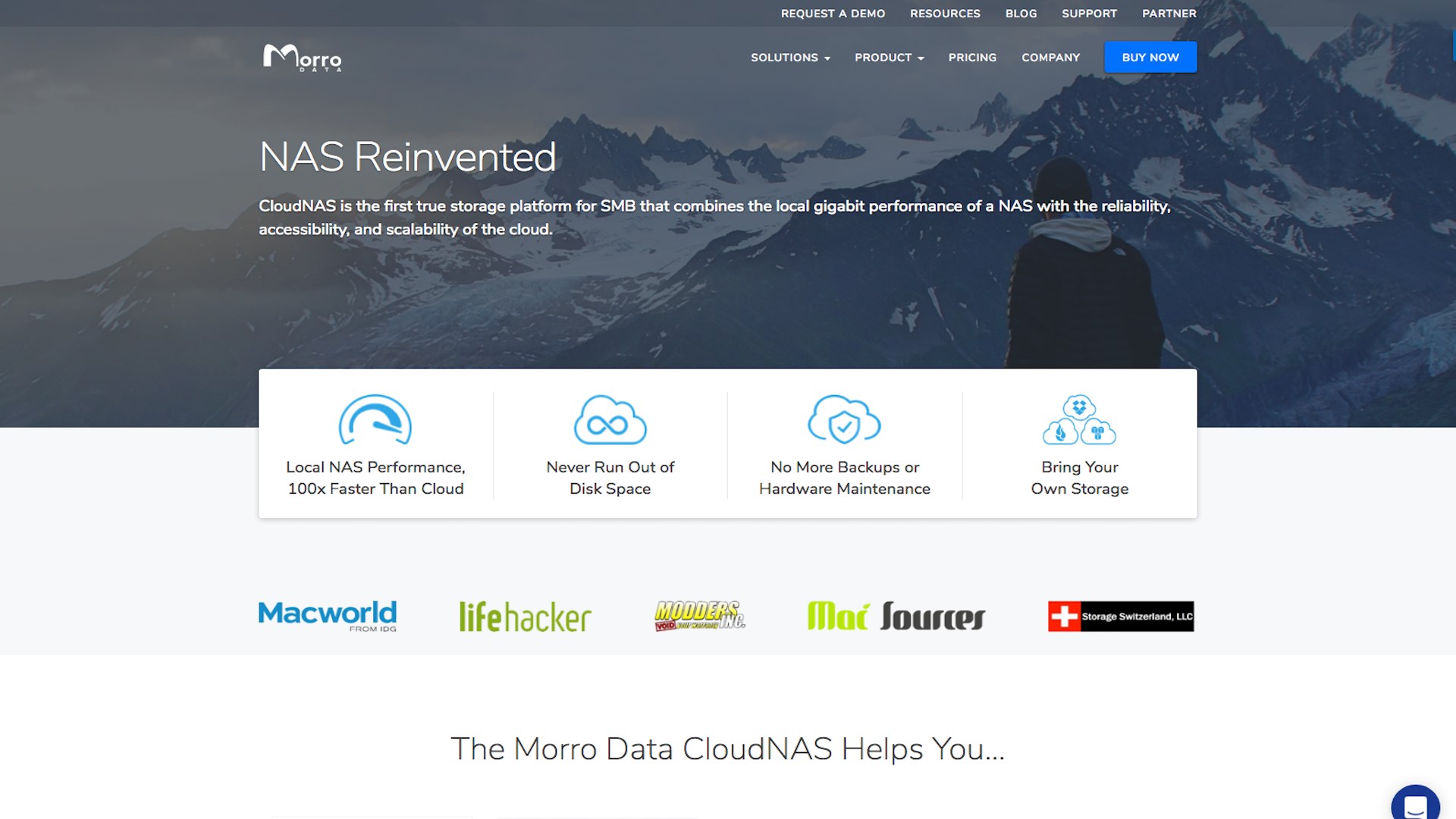The image size is (1456, 819).
Task: Click Request a Demo link
Action: 833,14
